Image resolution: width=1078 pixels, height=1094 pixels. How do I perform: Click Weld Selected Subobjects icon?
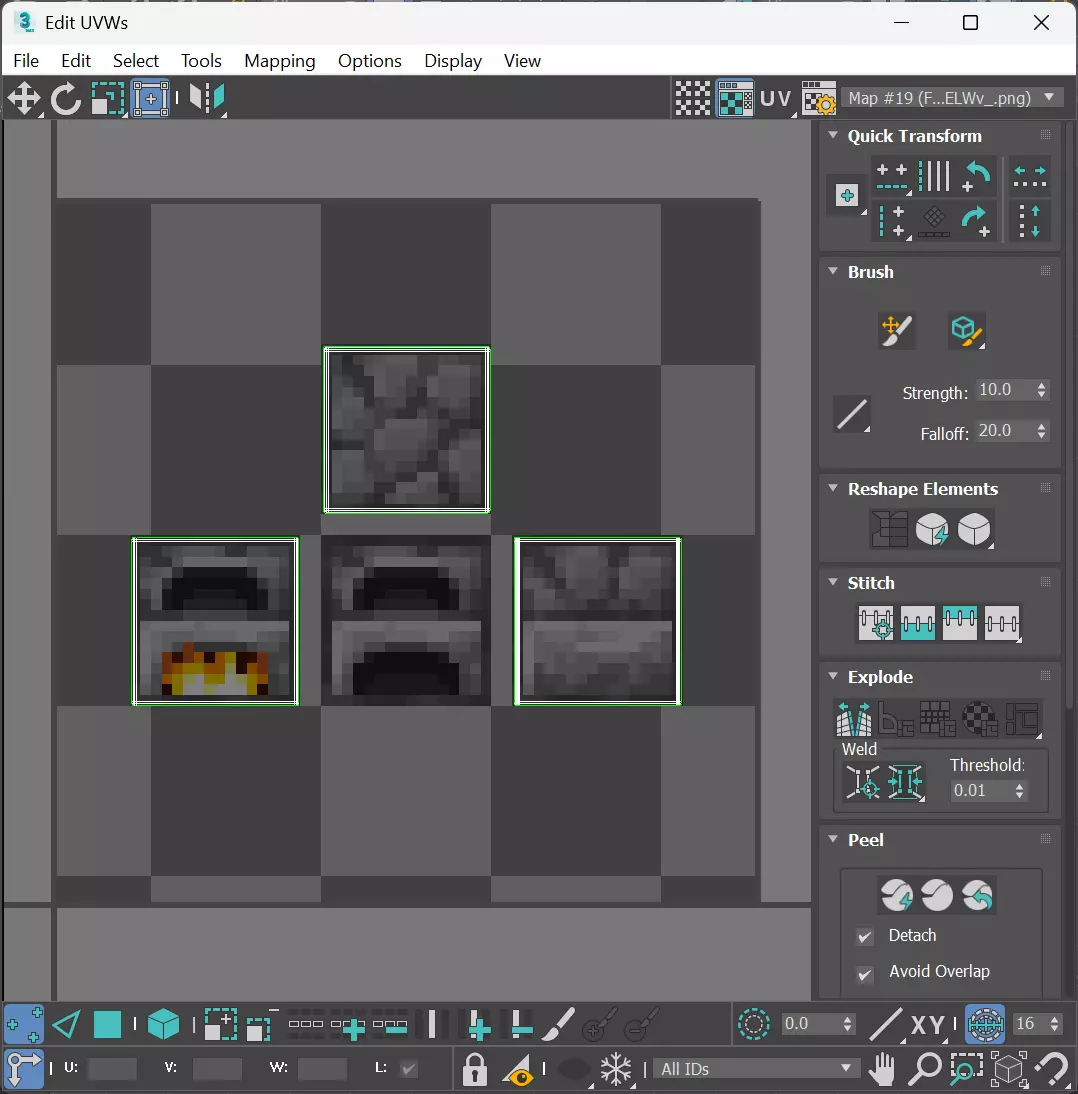905,782
